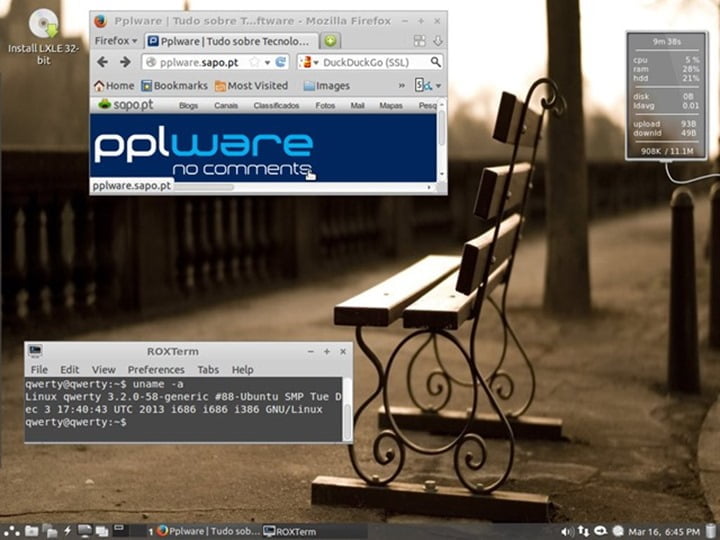Follow the Mail link on sapo bar
This screenshot has height=540, width=720.
[x=357, y=106]
